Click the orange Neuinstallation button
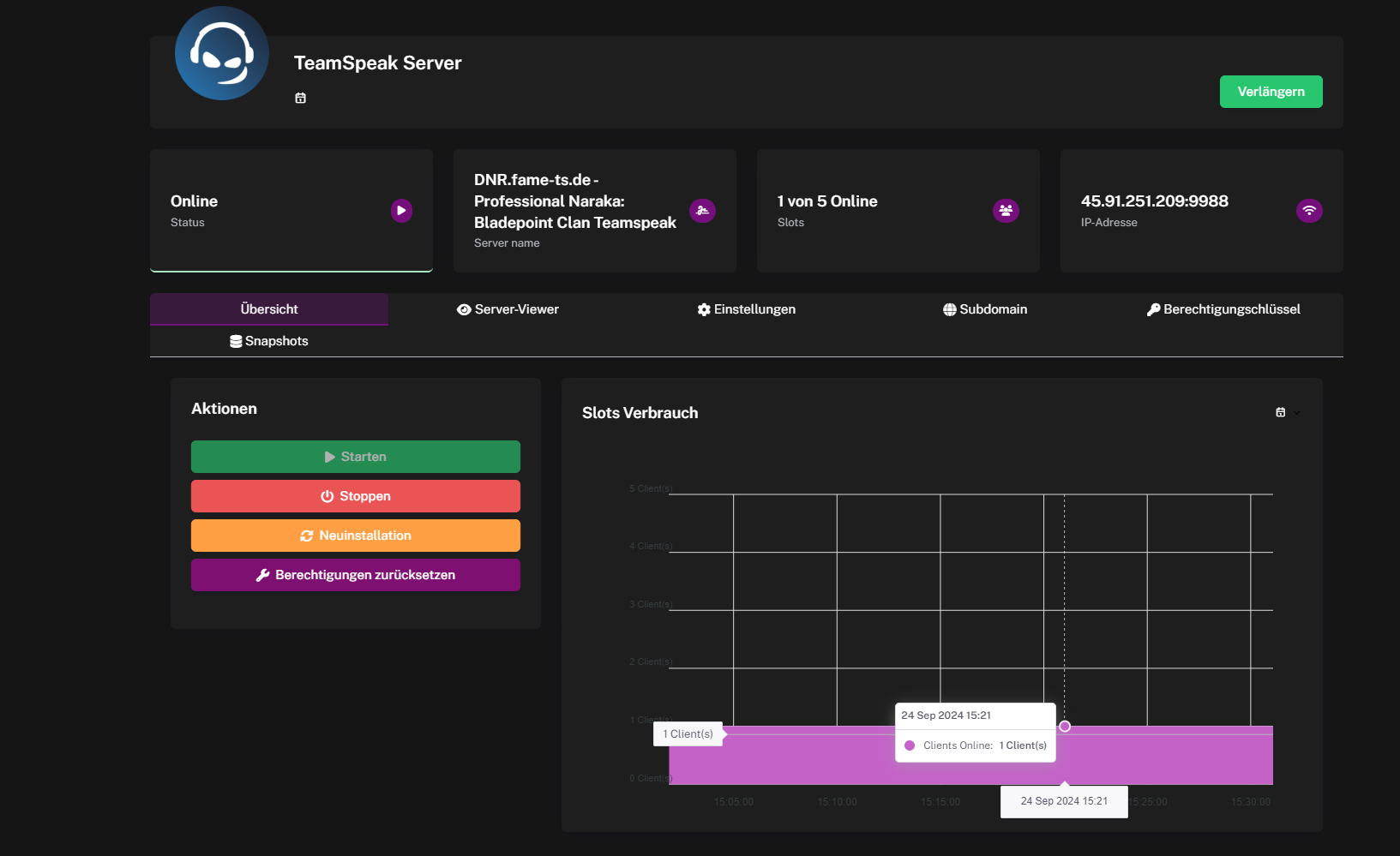The width and height of the screenshot is (1400, 856). pos(356,536)
